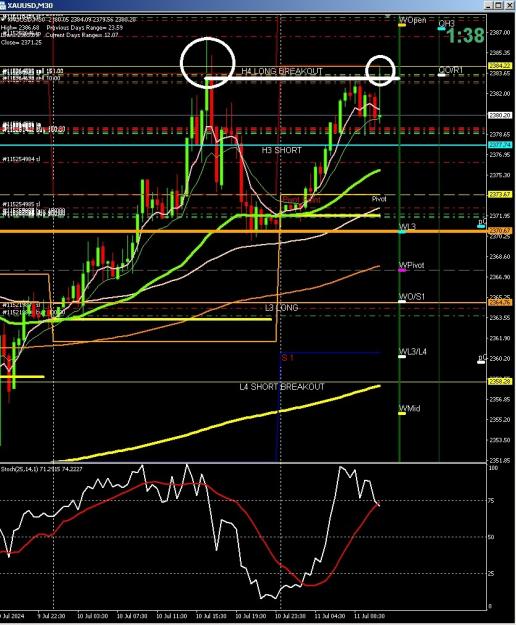Screen dimensions: 516x625
Task: Select the orange 2370.67 price tag
Action: click(500, 231)
